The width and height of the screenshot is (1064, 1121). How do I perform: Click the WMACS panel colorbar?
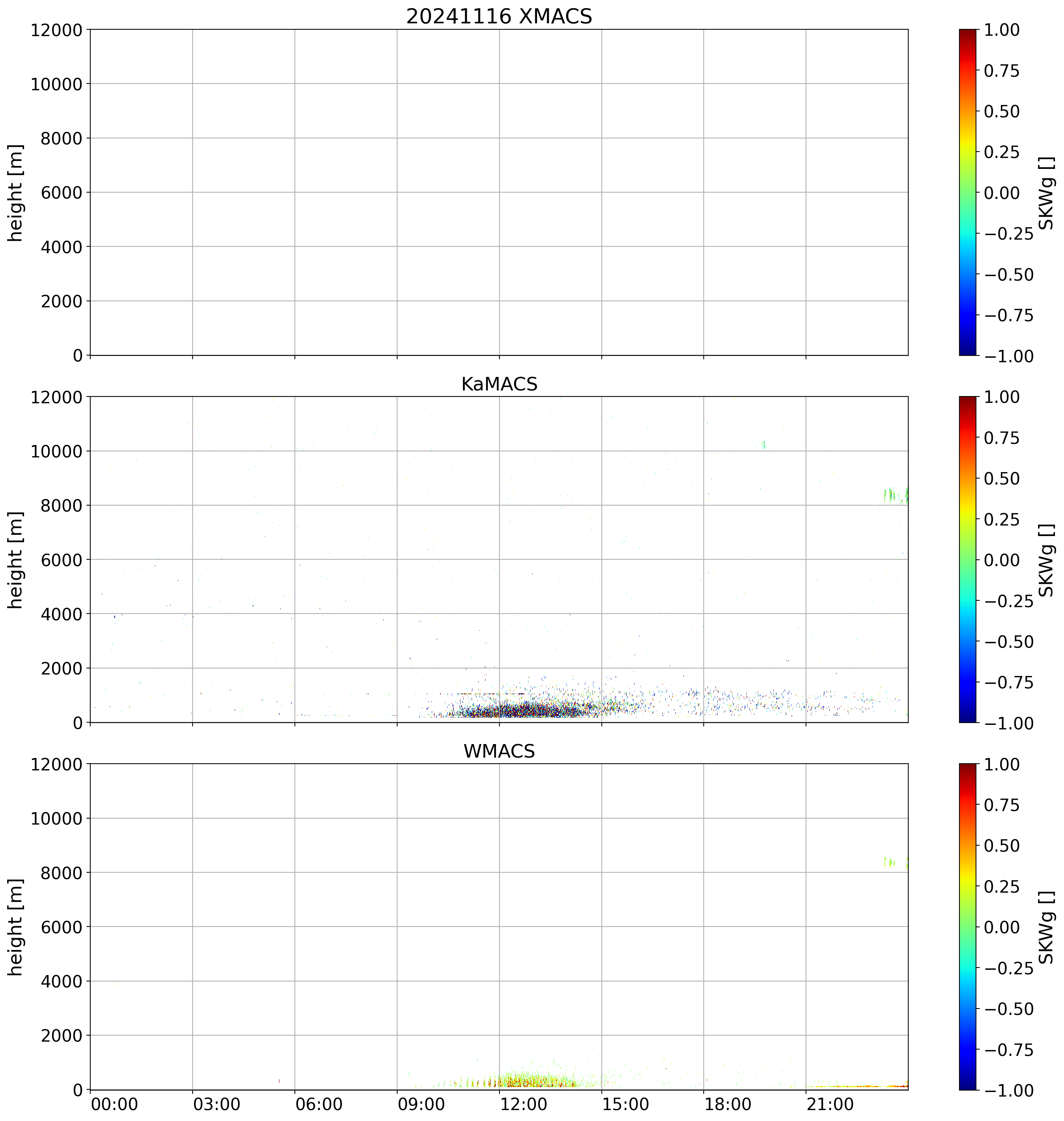[x=968, y=927]
